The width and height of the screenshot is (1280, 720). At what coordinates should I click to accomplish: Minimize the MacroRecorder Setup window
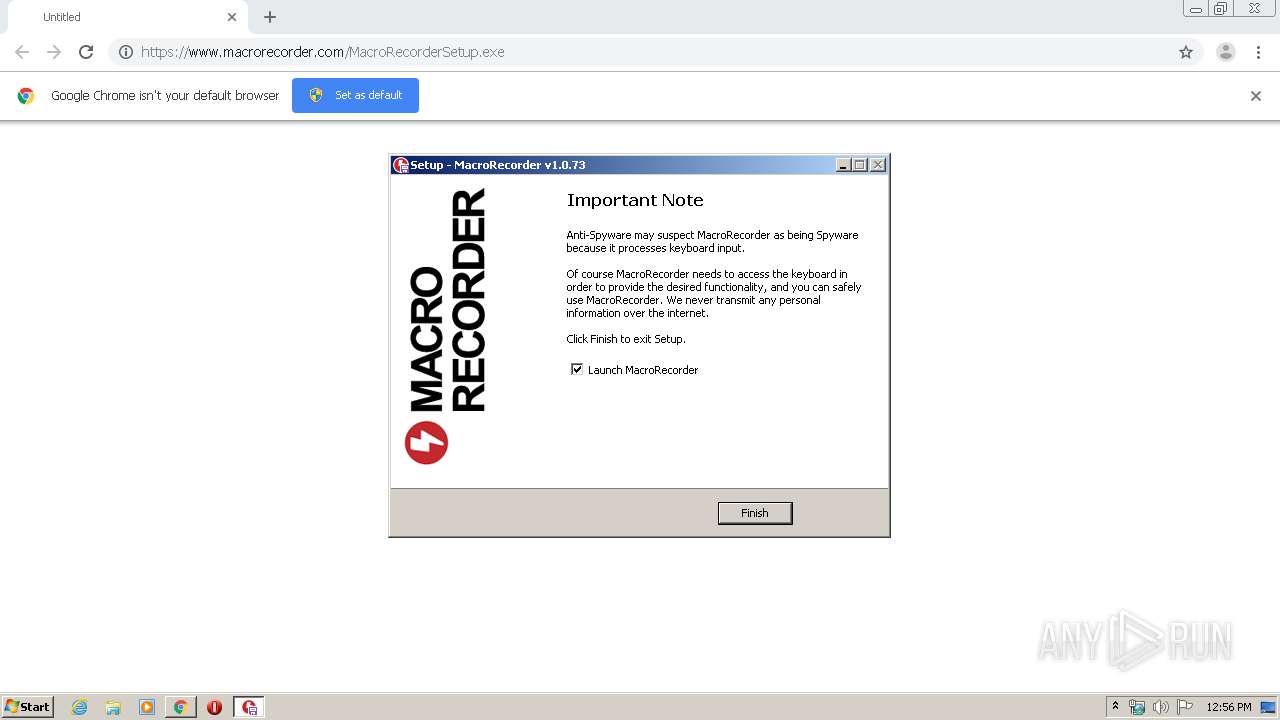click(843, 165)
